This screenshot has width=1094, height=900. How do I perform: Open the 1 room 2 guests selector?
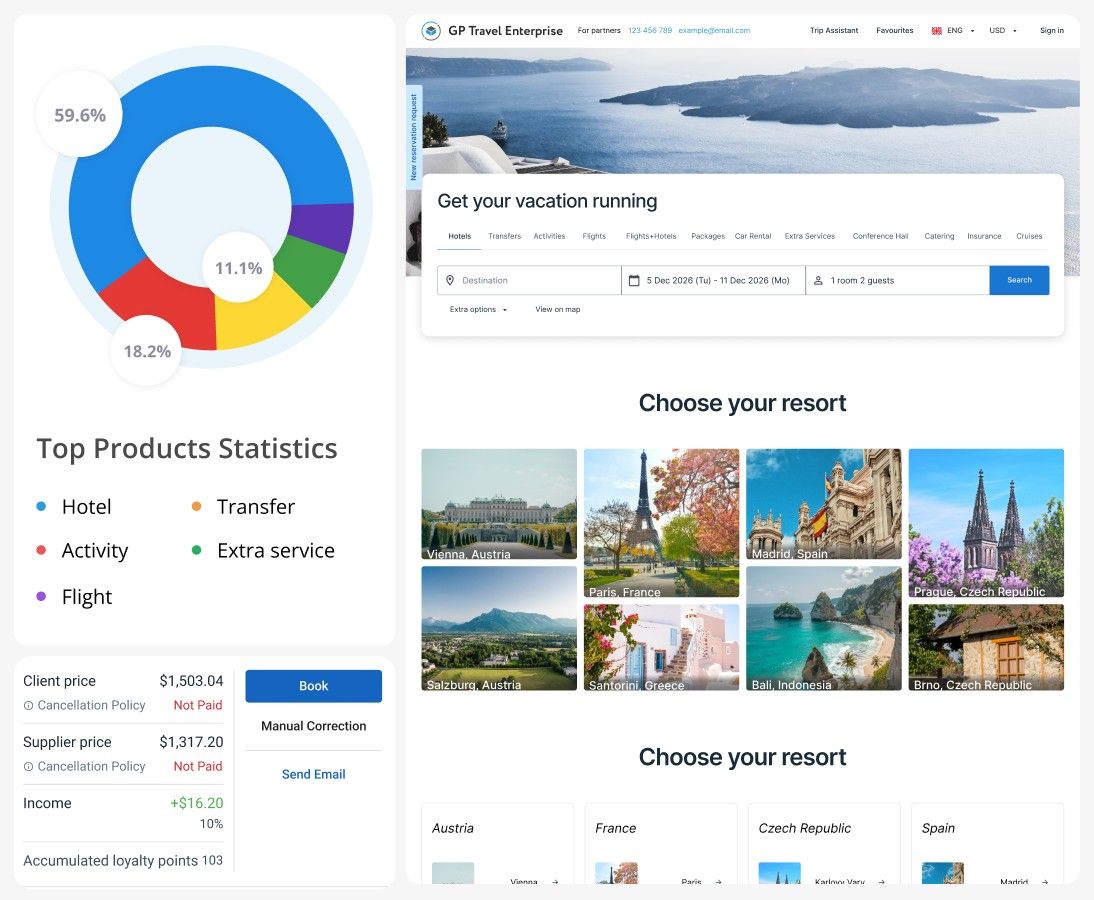897,280
